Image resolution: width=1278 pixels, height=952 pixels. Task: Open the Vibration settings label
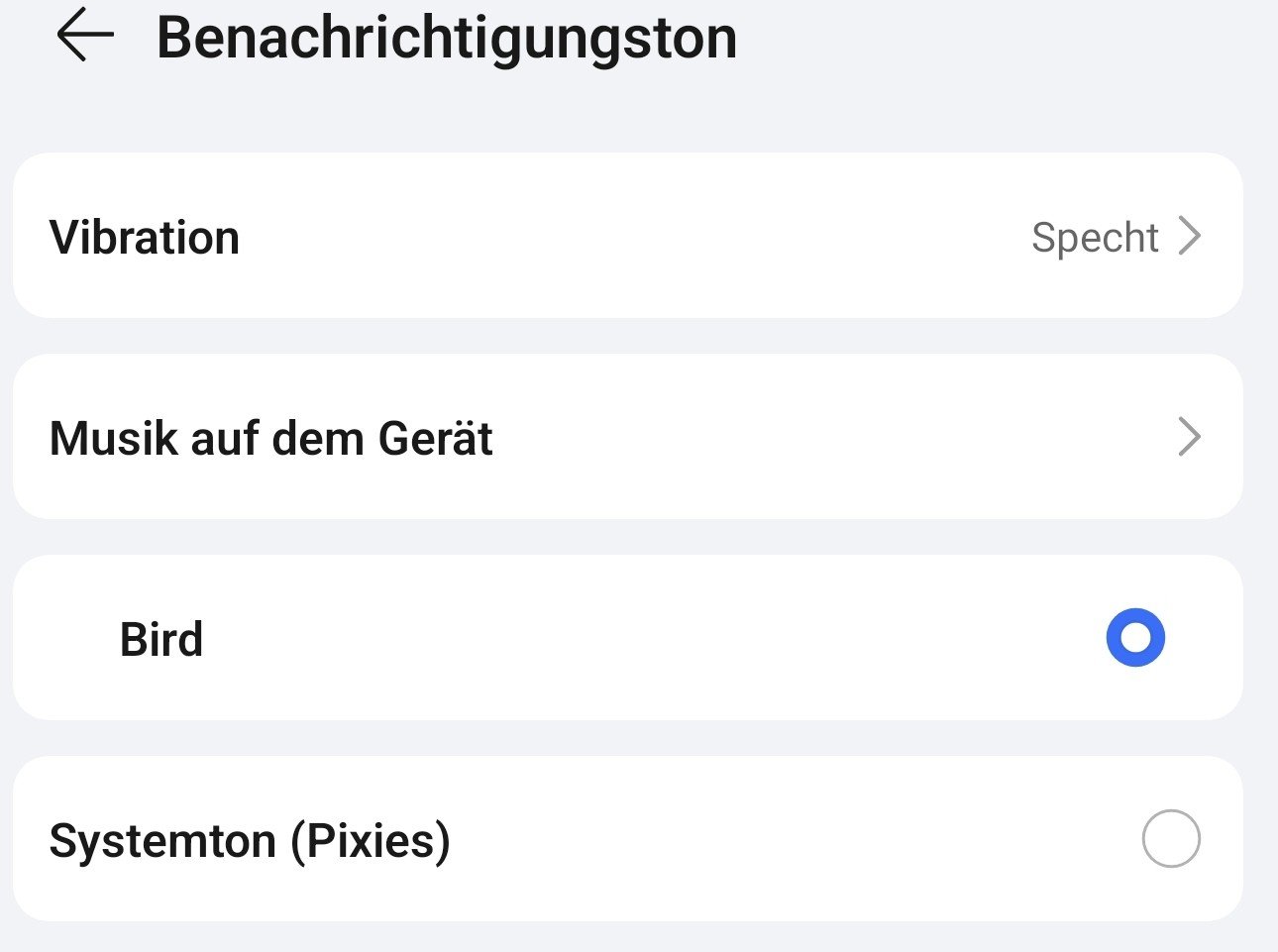(145, 238)
